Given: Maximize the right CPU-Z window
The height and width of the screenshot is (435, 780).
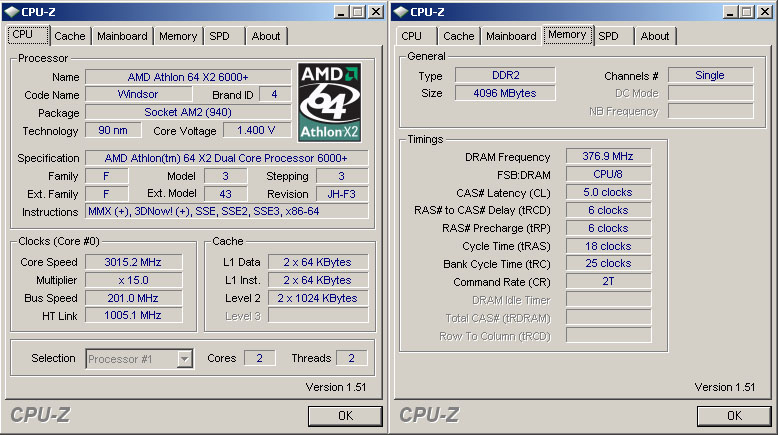Looking at the screenshot, I should (746, 12).
